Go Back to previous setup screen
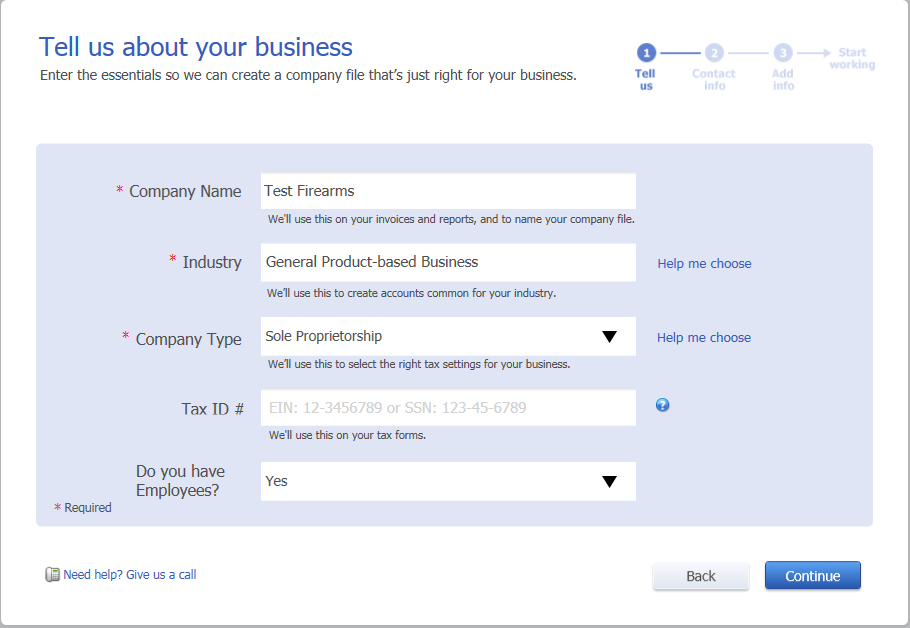This screenshot has width=910, height=628. pos(700,576)
